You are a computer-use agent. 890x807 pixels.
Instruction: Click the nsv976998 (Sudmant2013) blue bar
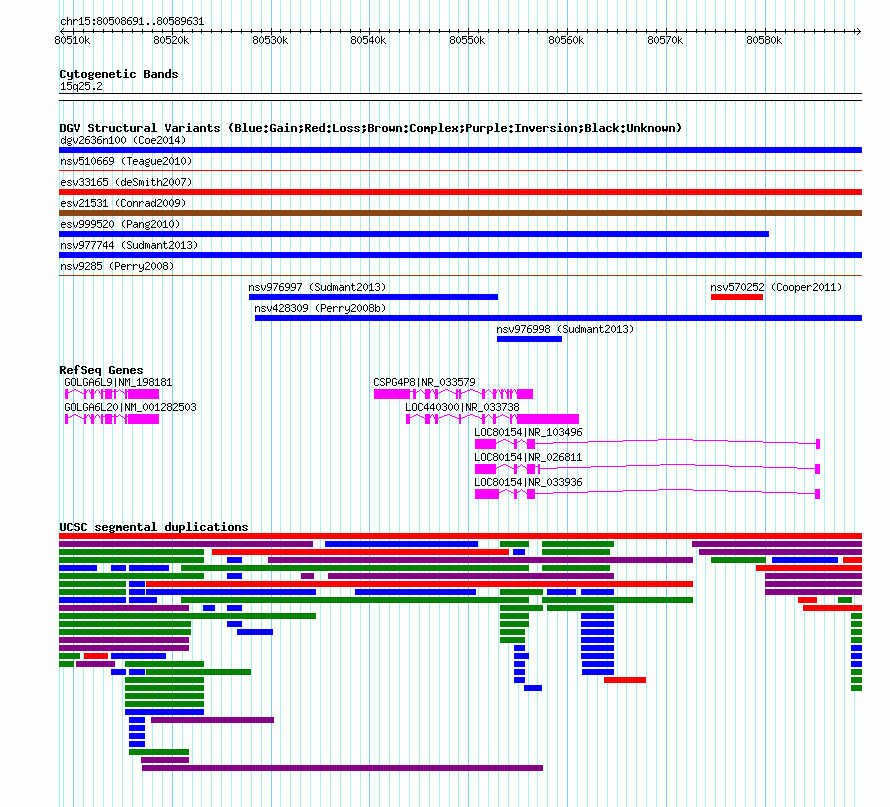coord(530,339)
